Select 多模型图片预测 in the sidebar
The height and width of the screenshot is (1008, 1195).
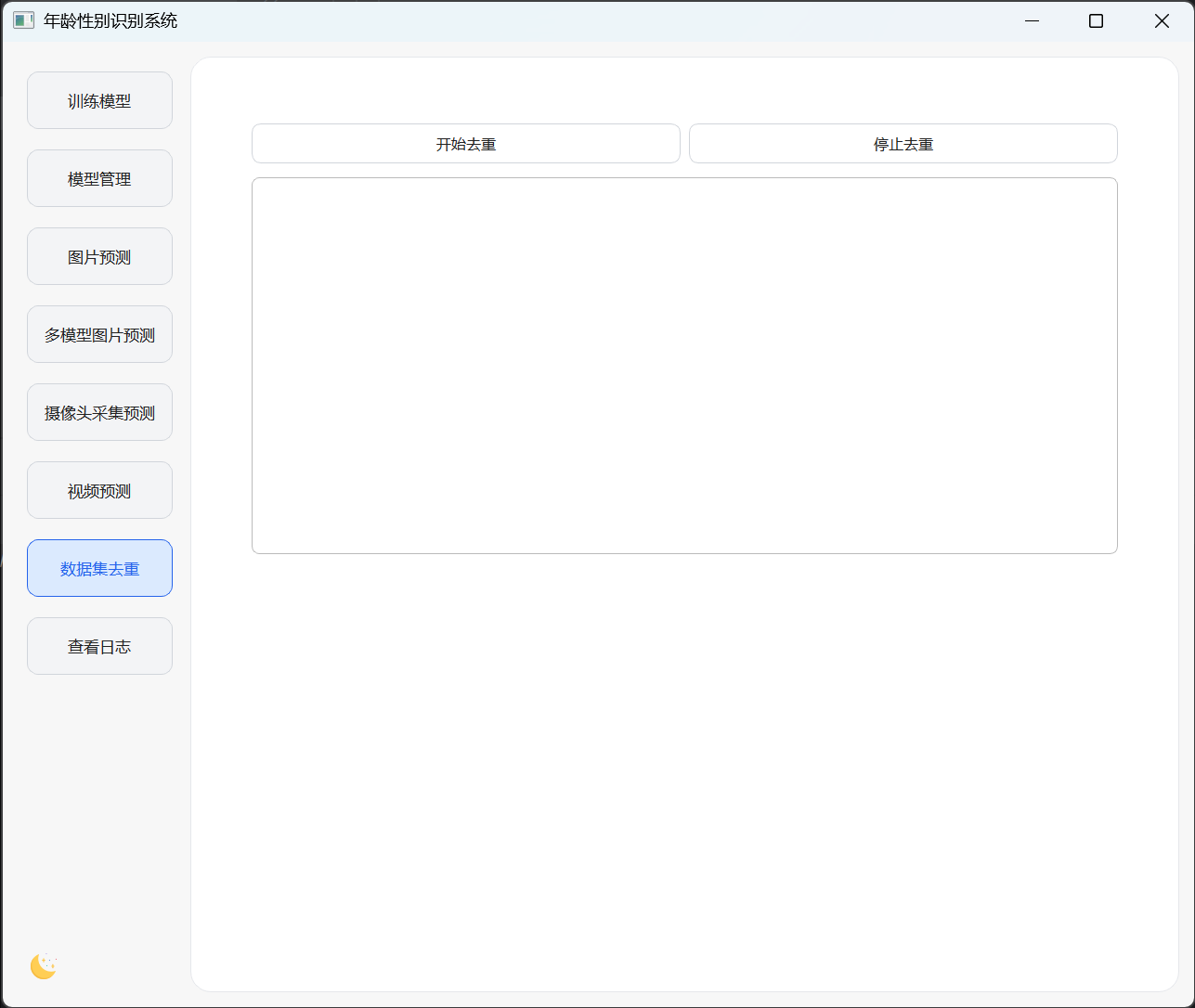(99, 334)
